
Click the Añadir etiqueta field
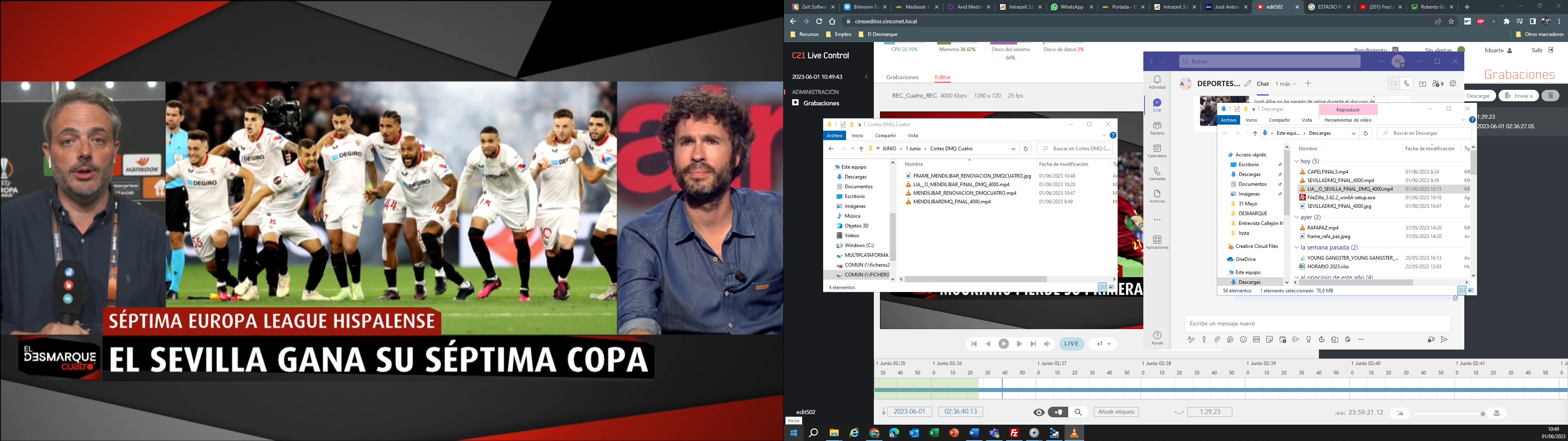1116,412
